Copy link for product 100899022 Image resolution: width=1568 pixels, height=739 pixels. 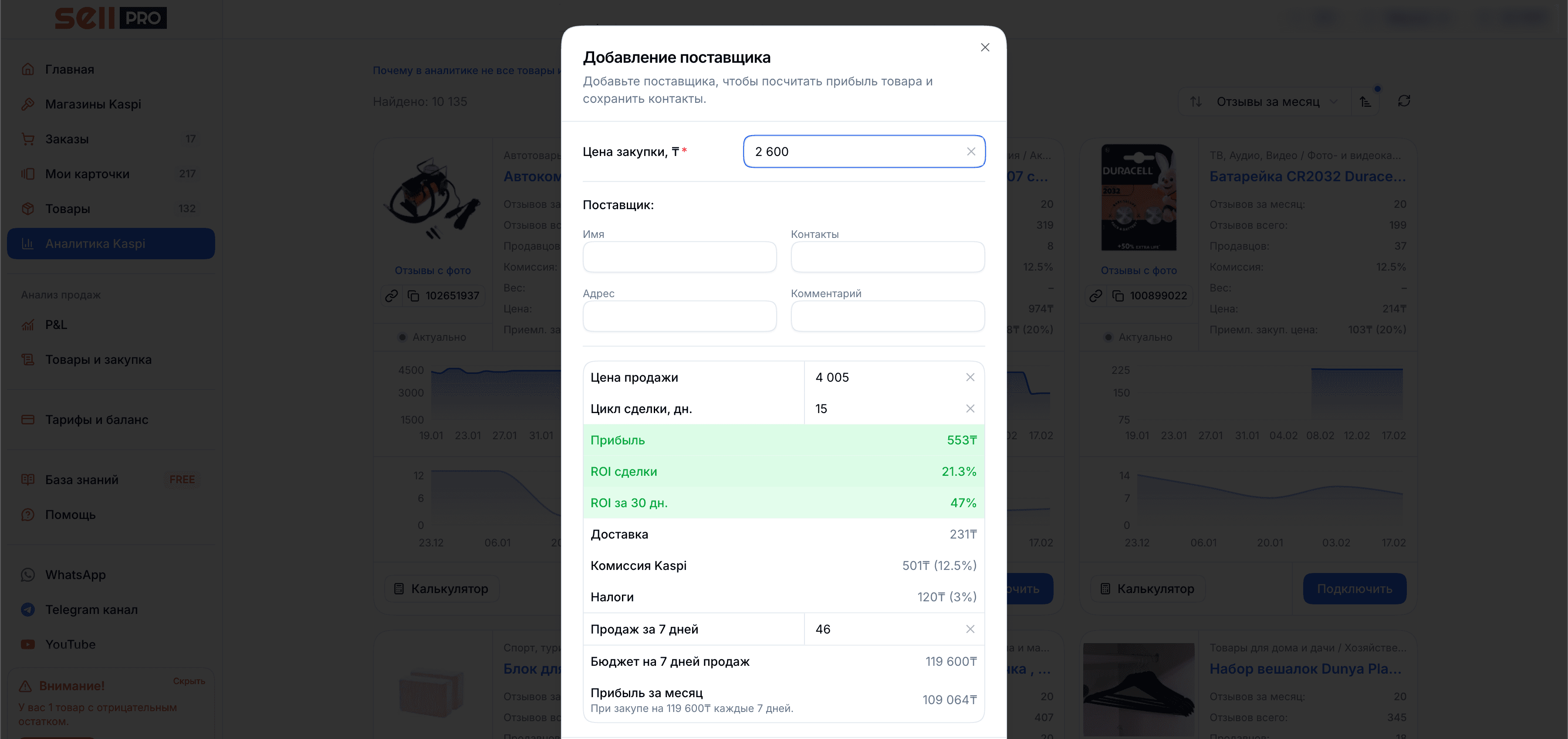(1096, 296)
